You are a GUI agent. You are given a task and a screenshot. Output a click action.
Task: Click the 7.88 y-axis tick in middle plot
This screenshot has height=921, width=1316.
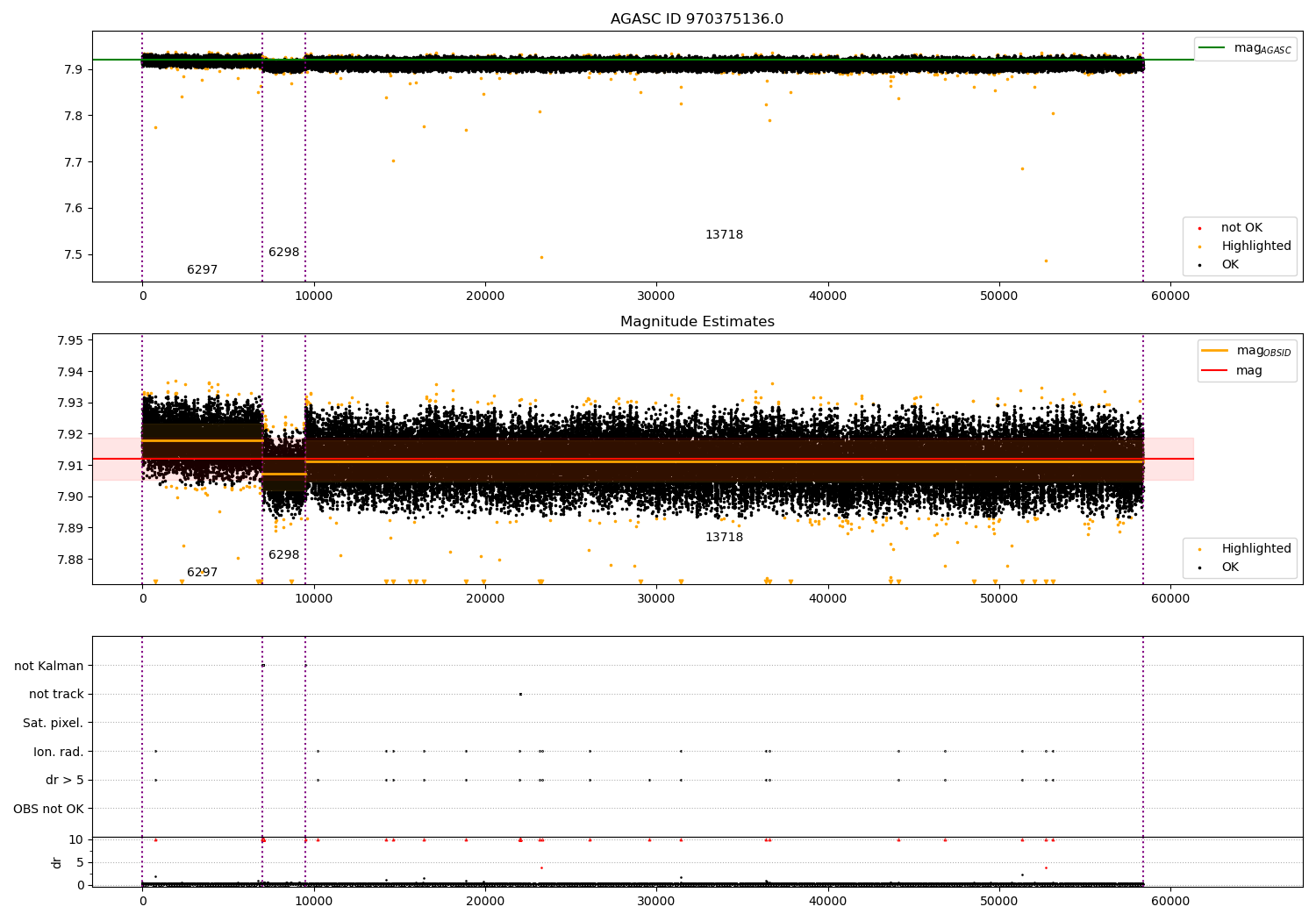point(69,560)
